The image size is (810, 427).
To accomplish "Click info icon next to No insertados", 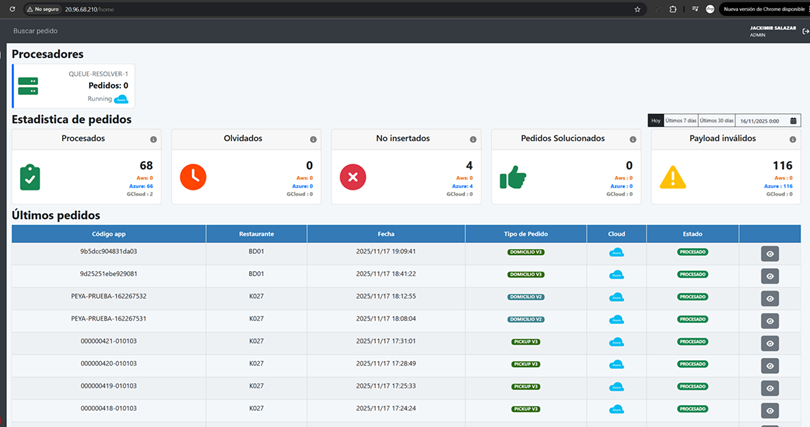I will pyautogui.click(x=473, y=139).
